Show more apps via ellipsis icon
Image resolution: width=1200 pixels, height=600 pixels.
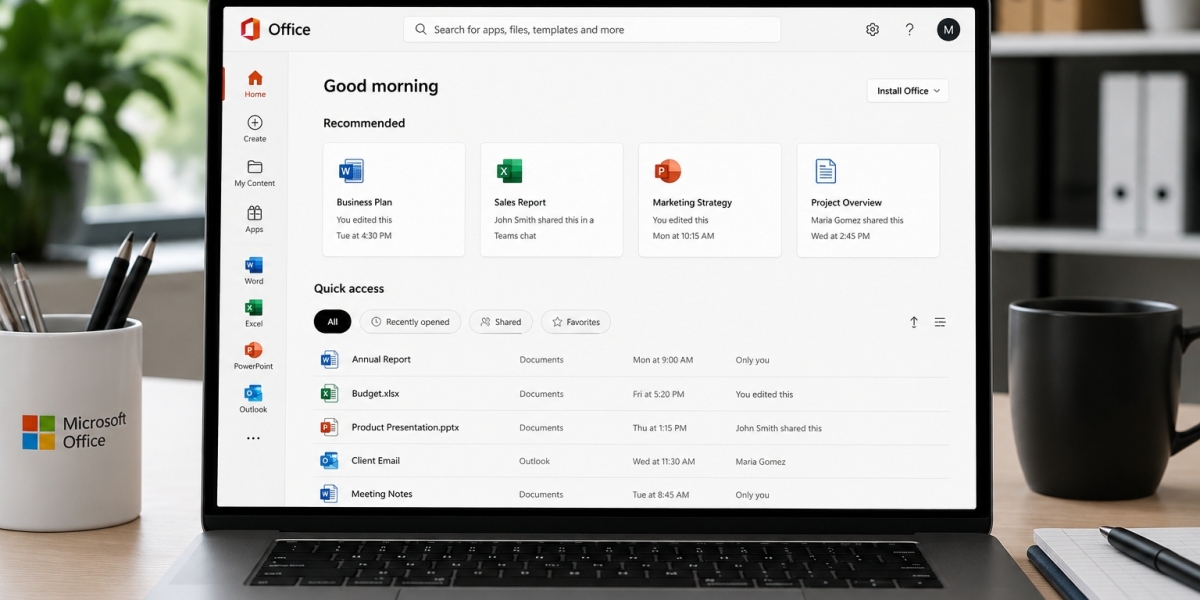point(253,438)
